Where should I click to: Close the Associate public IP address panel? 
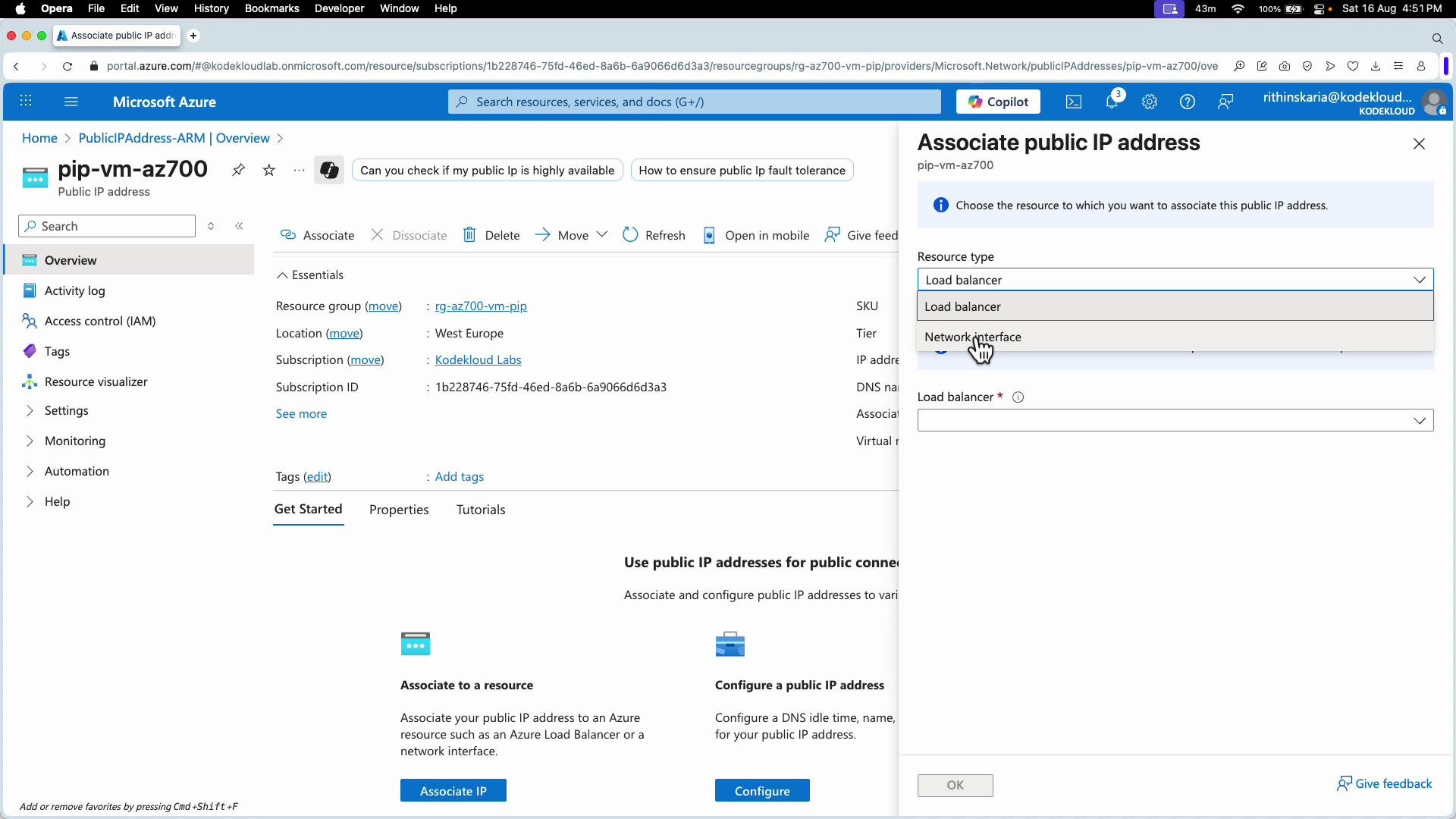(1419, 144)
